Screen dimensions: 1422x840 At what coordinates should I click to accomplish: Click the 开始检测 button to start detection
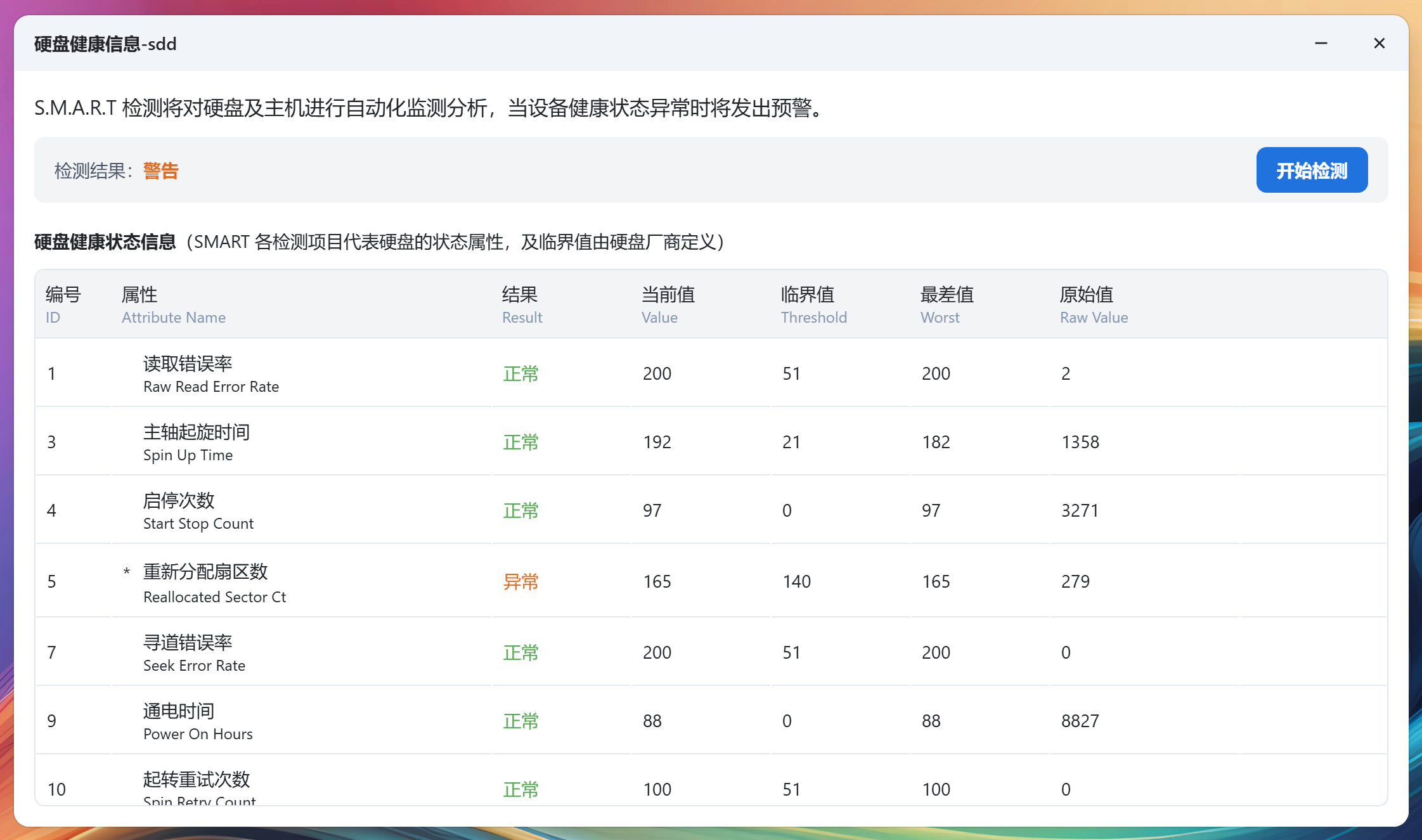1311,170
